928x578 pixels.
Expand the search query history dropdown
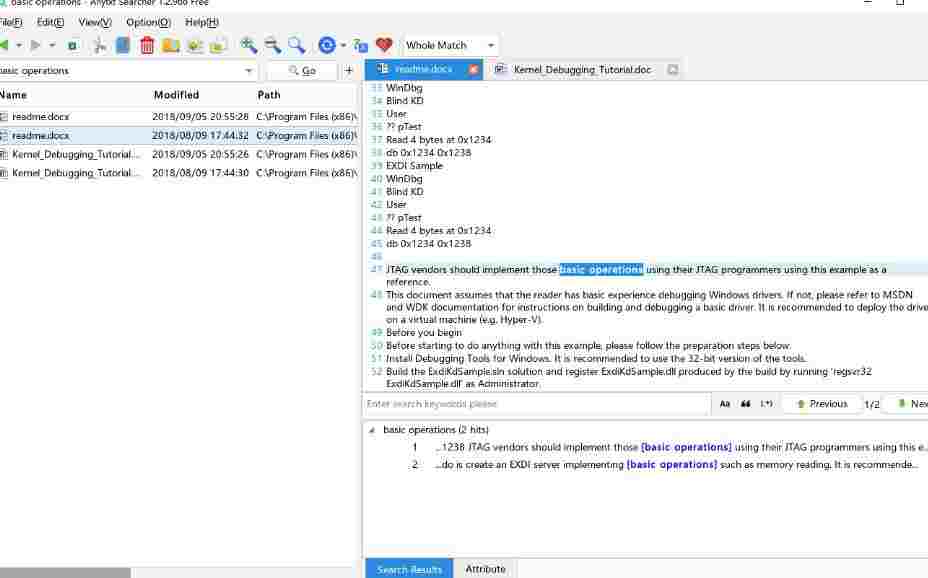249,71
